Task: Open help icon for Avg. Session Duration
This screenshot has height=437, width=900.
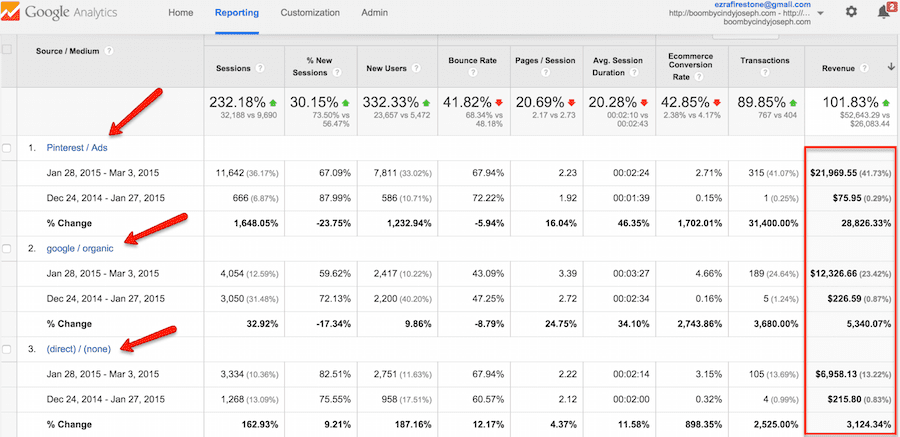Action: click(x=633, y=73)
